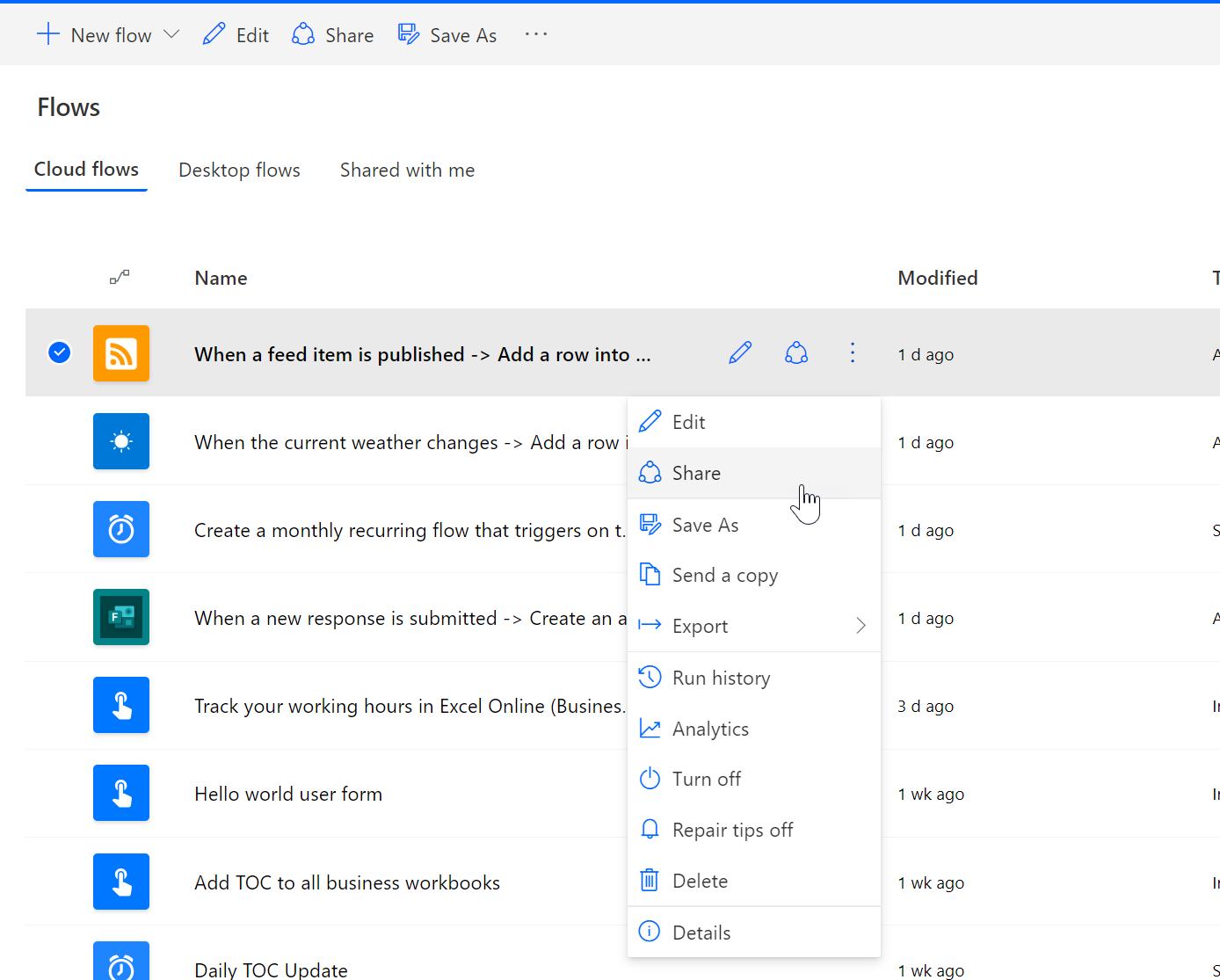The image size is (1220, 980).
Task: Open the Add TOC to all business workbooks flow
Action: [347, 882]
